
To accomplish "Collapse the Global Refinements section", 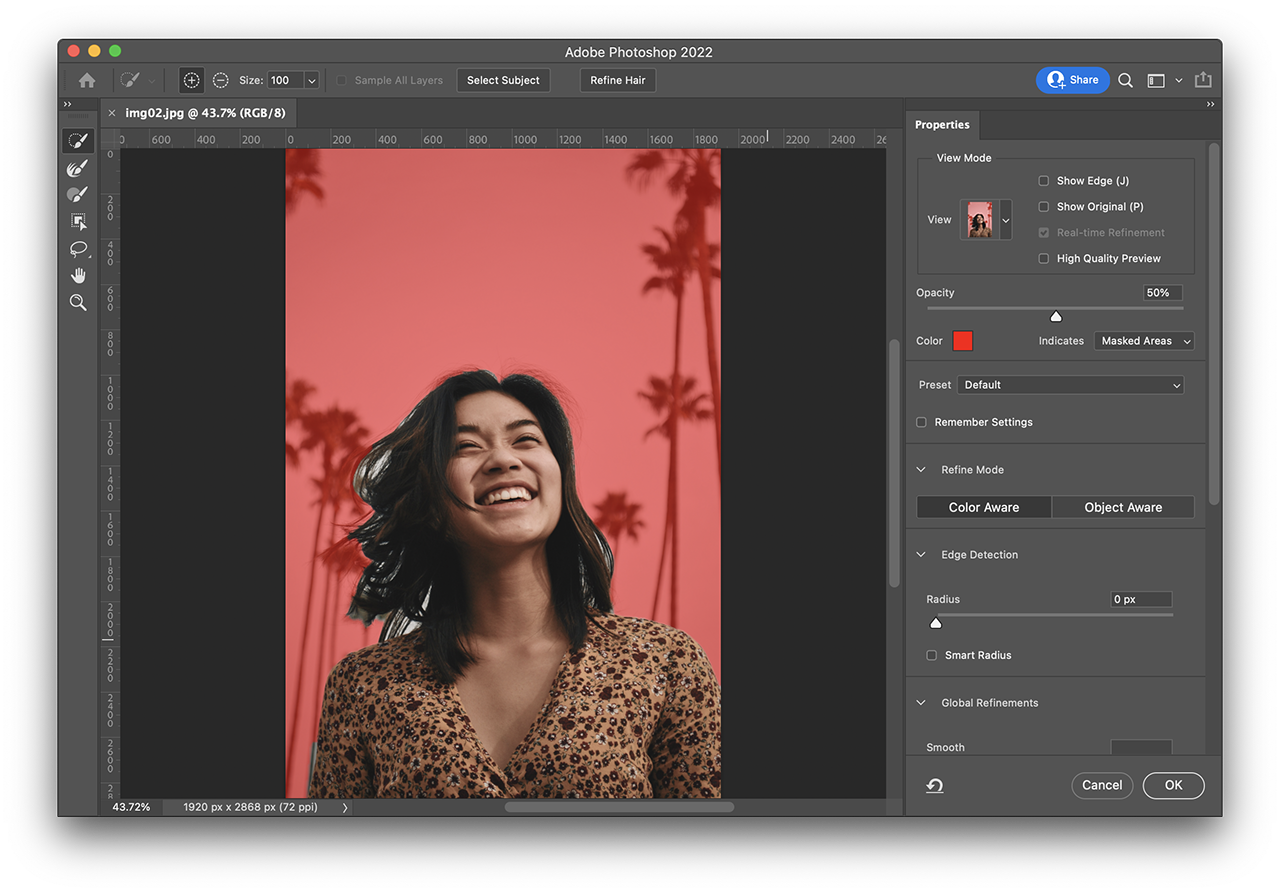I will tap(921, 703).
